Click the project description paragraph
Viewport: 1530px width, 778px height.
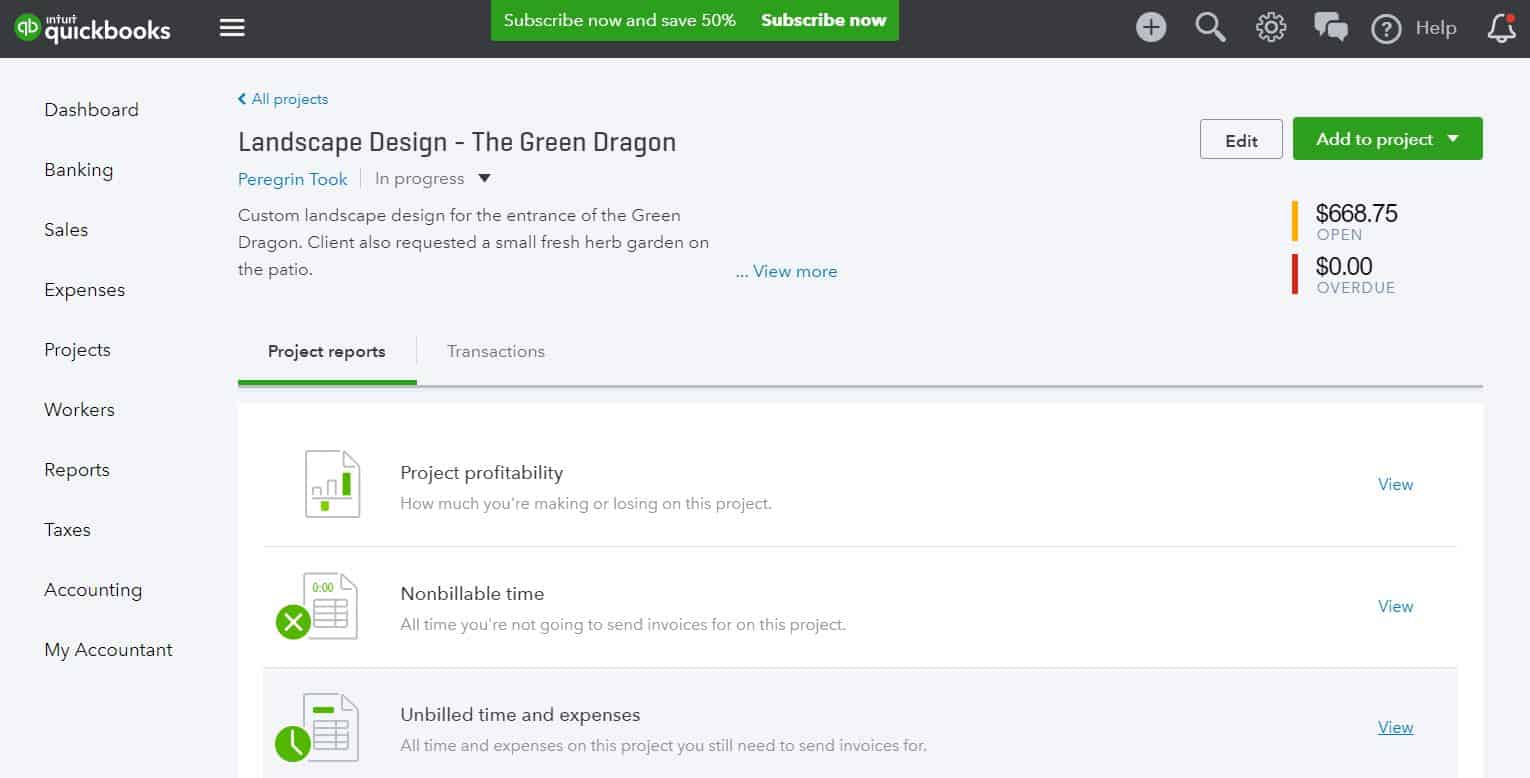474,242
